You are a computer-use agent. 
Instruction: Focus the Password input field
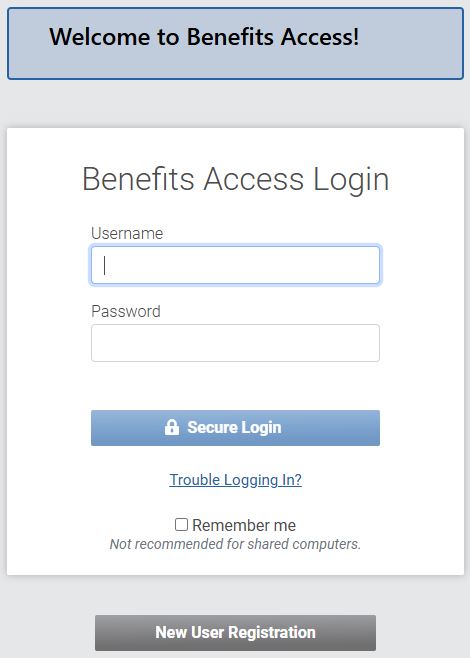pyautogui.click(x=235, y=343)
